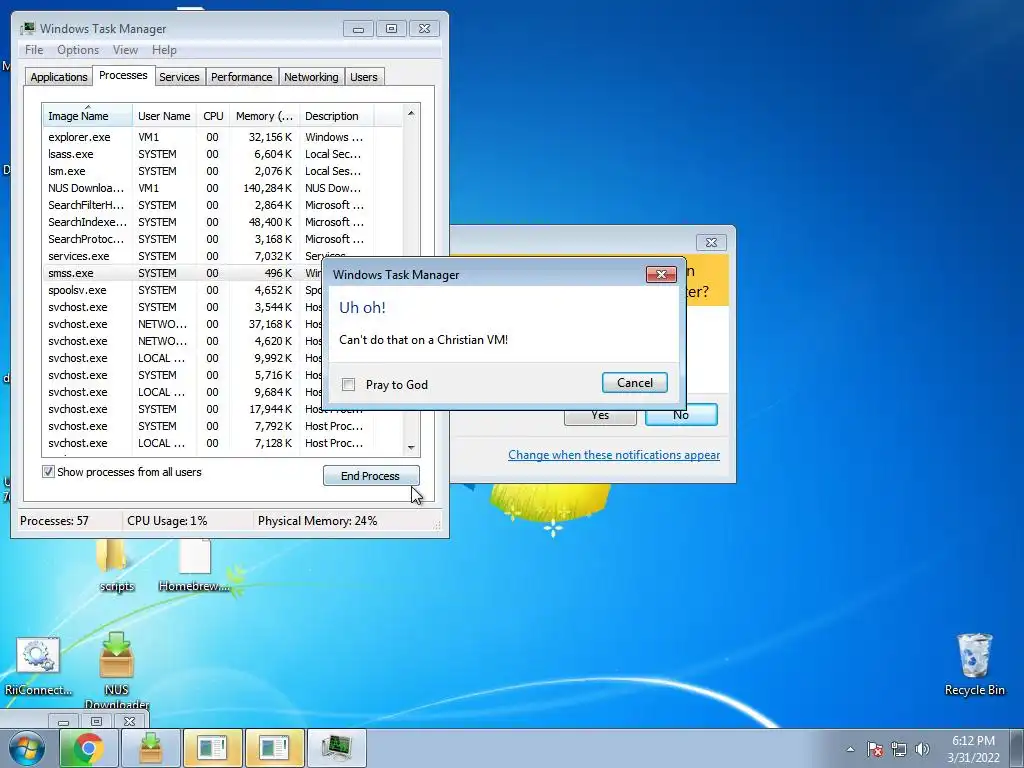Select the SearchIndexe... process row

[x=222, y=222]
